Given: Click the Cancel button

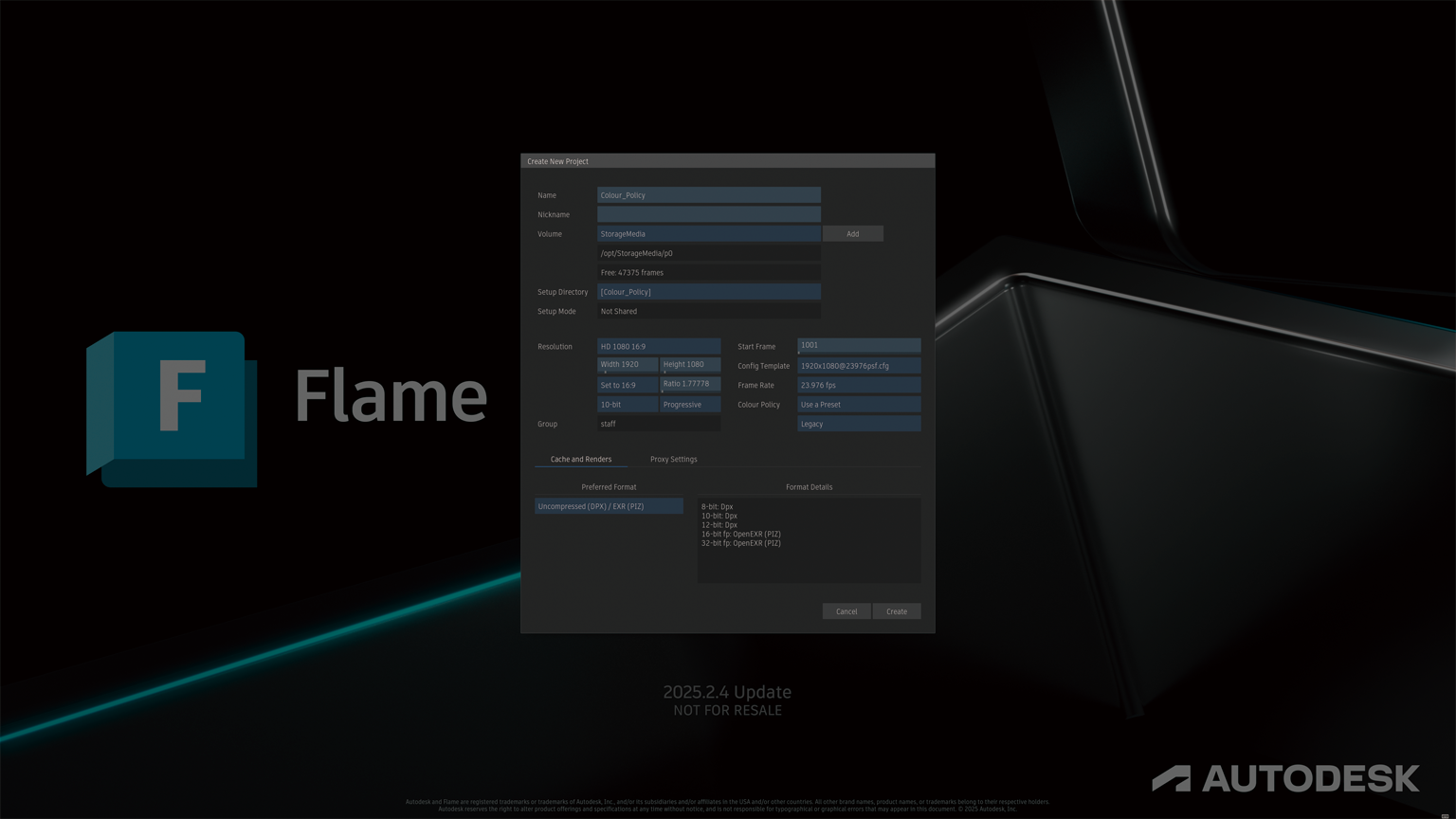Looking at the screenshot, I should [846, 611].
